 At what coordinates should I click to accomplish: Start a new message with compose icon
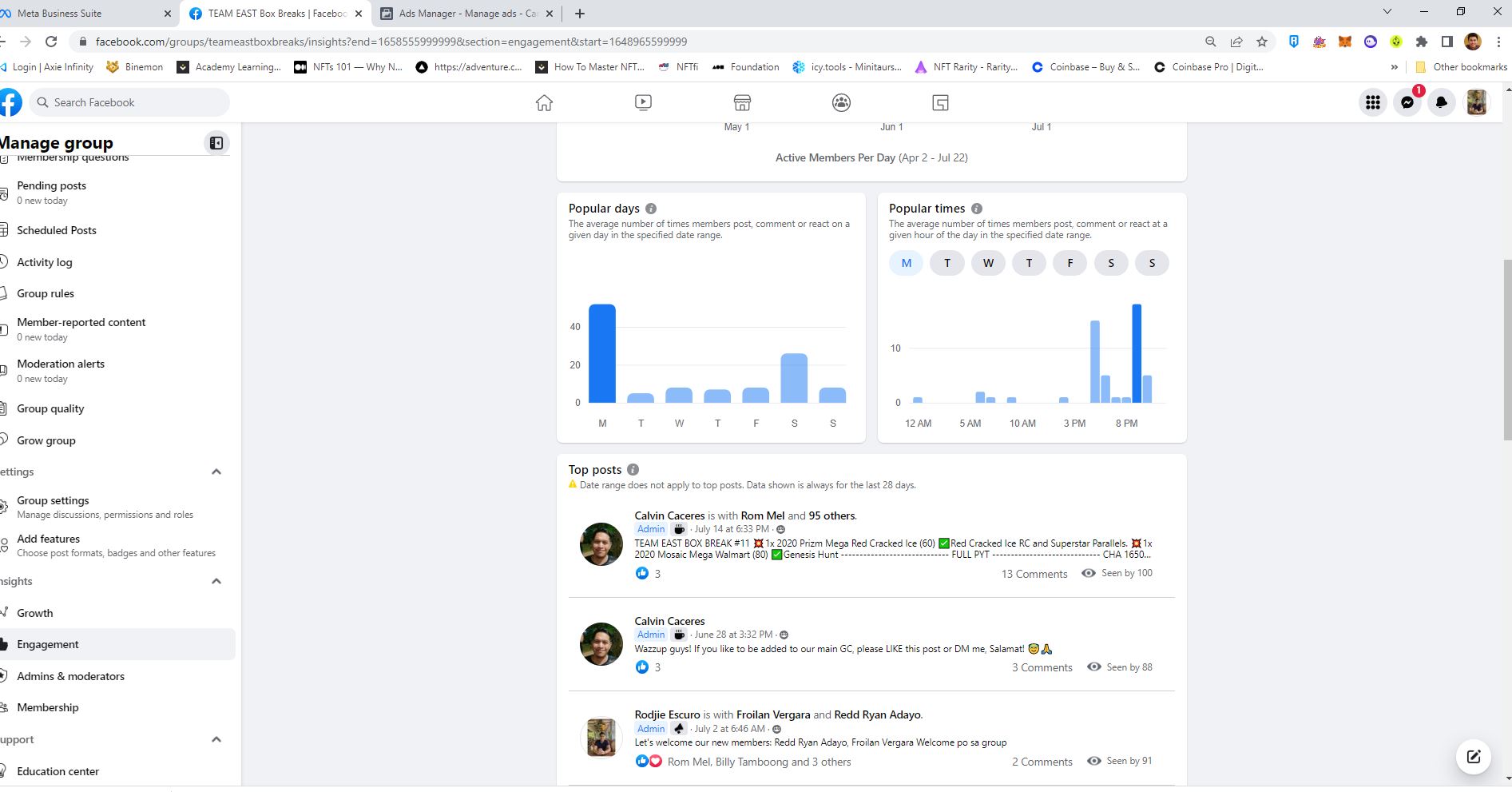[1474, 756]
